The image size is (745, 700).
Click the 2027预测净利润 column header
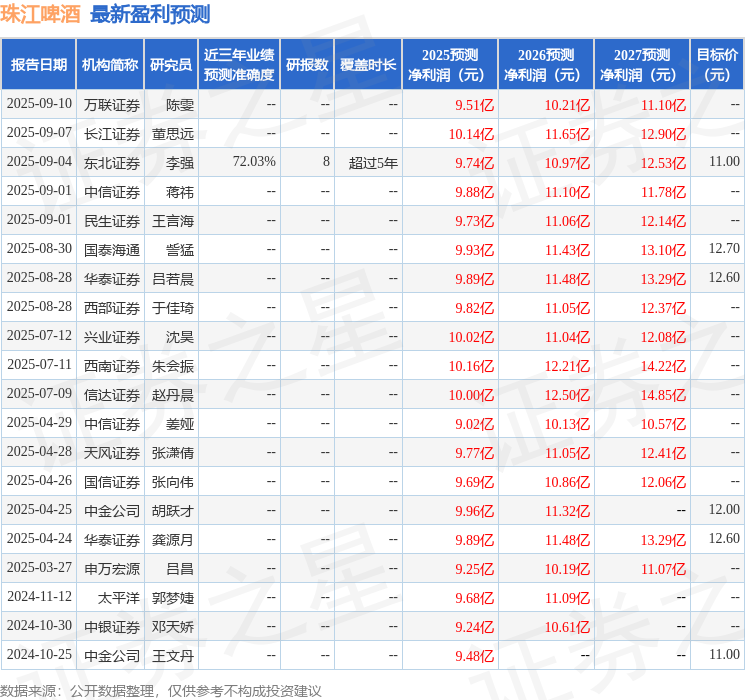[641, 64]
